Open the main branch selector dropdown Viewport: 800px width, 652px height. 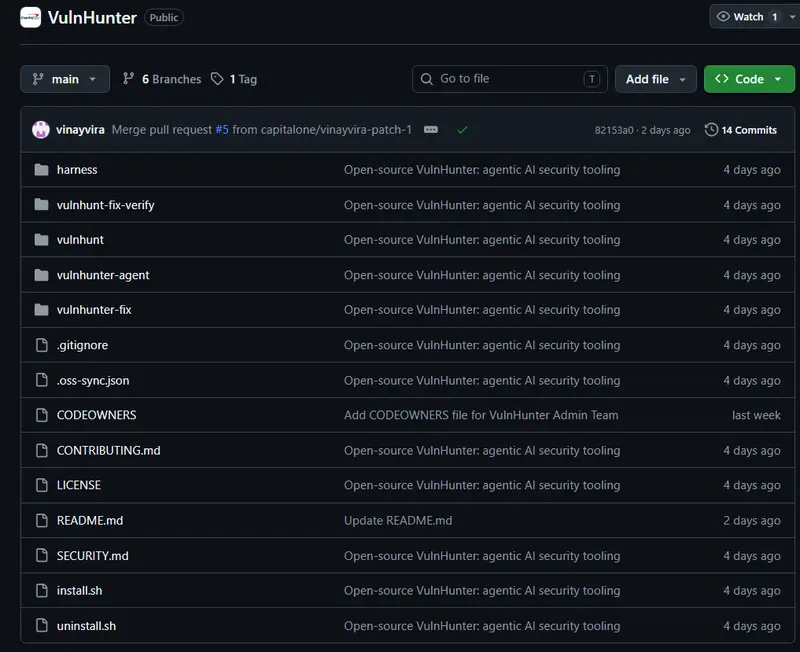pyautogui.click(x=65, y=79)
